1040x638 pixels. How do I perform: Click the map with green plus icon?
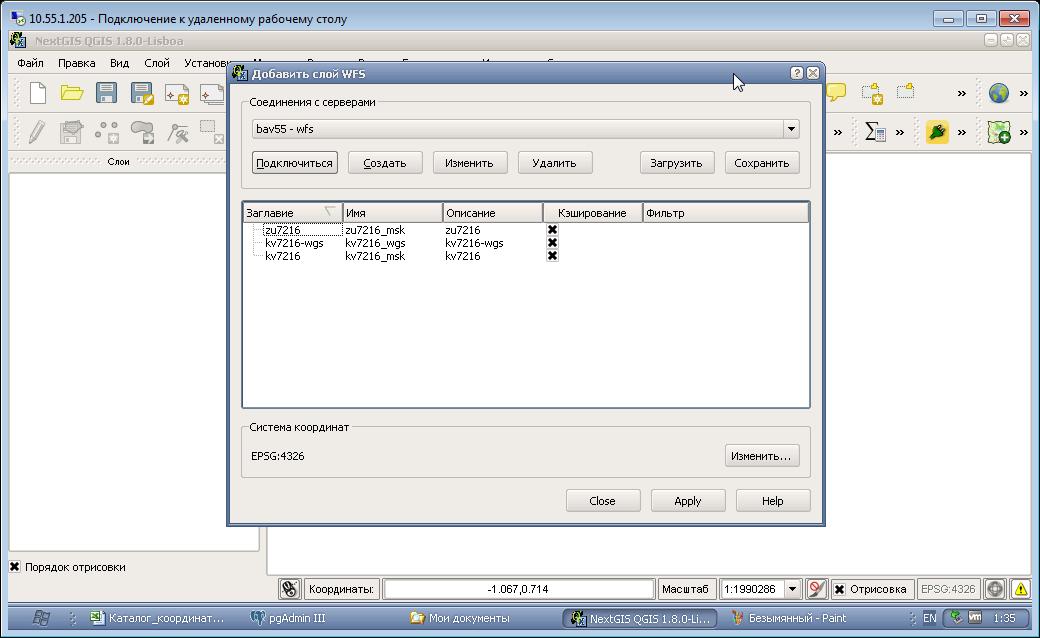pyautogui.click(x=999, y=132)
